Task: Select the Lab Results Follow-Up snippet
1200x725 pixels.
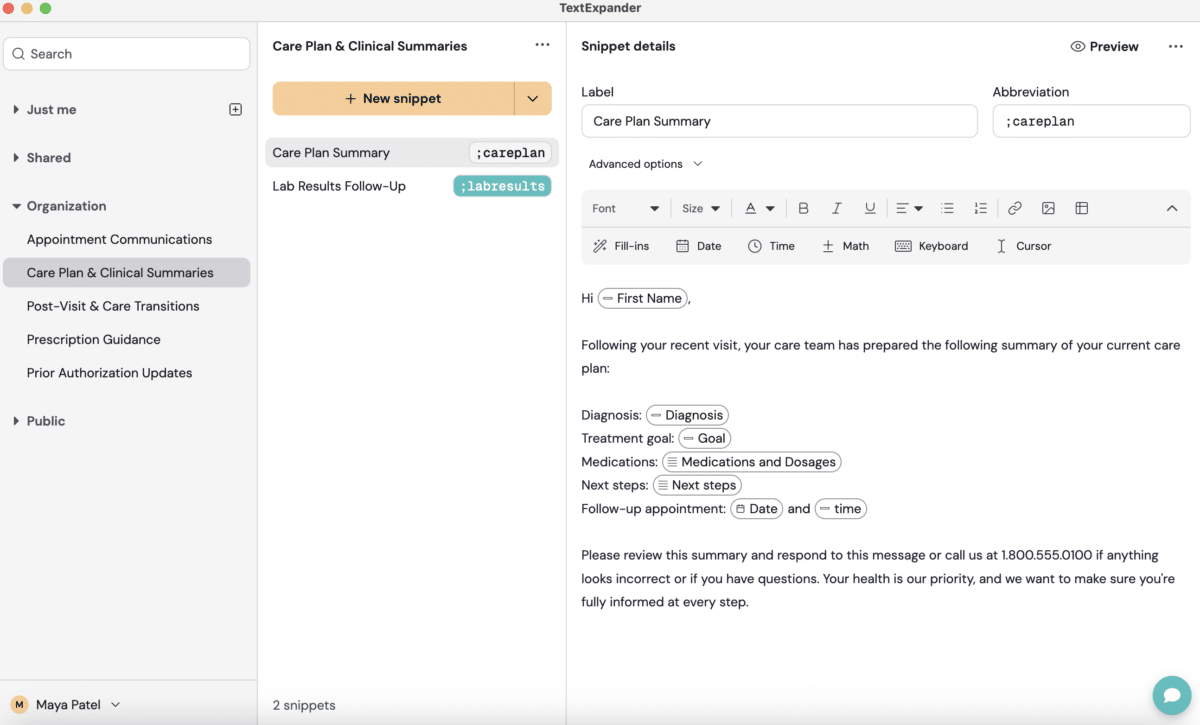Action: (411, 186)
